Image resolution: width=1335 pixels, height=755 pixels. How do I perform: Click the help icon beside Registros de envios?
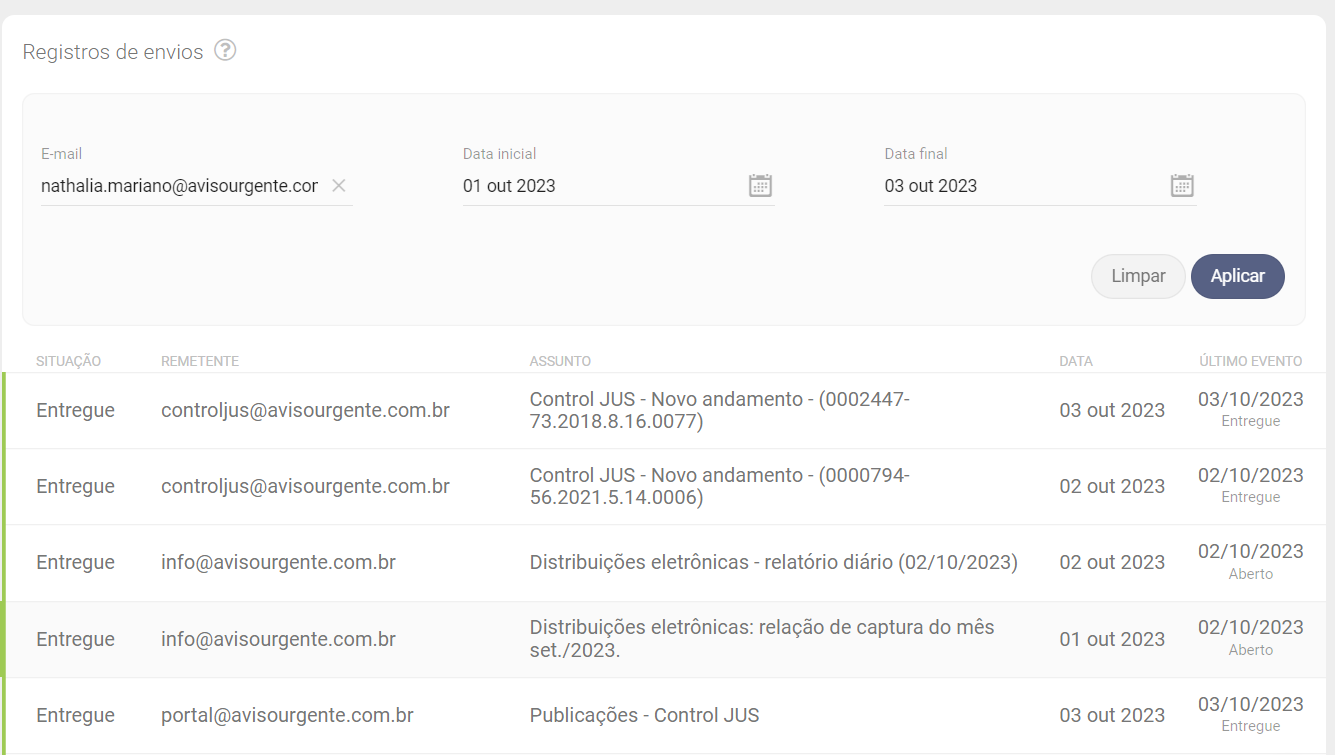click(226, 51)
